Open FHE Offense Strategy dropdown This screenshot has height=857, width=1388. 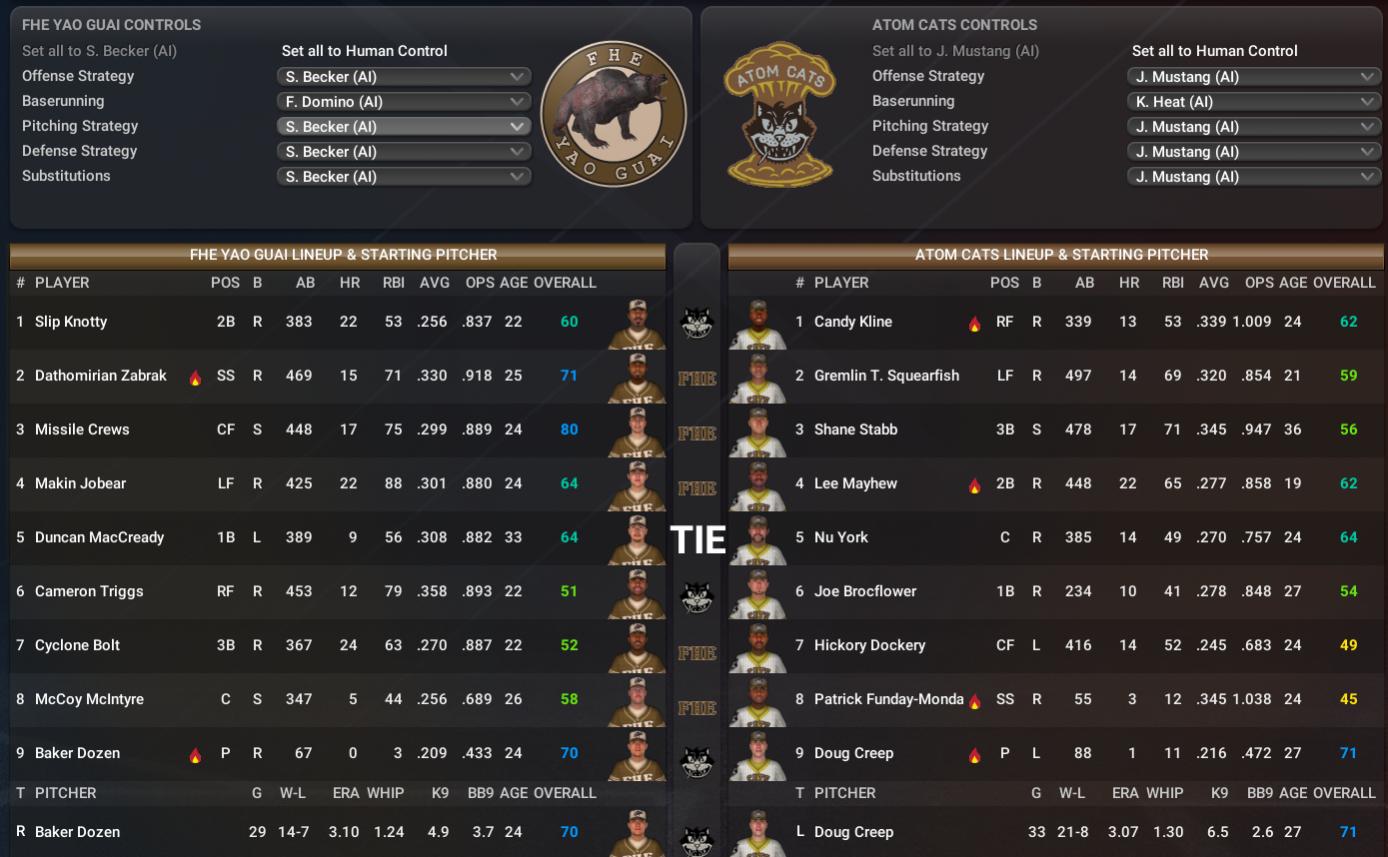[404, 77]
